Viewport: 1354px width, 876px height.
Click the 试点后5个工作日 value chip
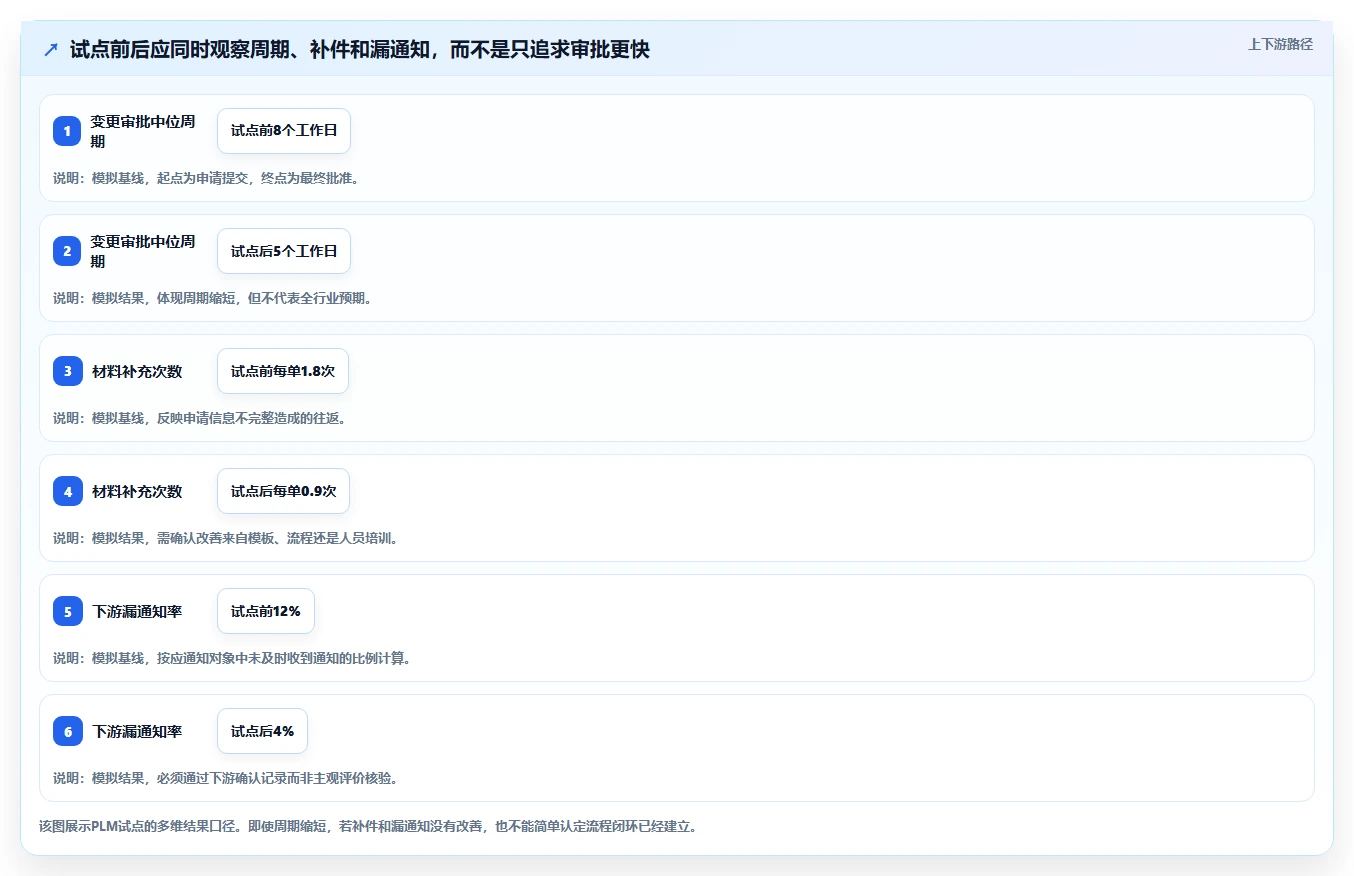[284, 251]
